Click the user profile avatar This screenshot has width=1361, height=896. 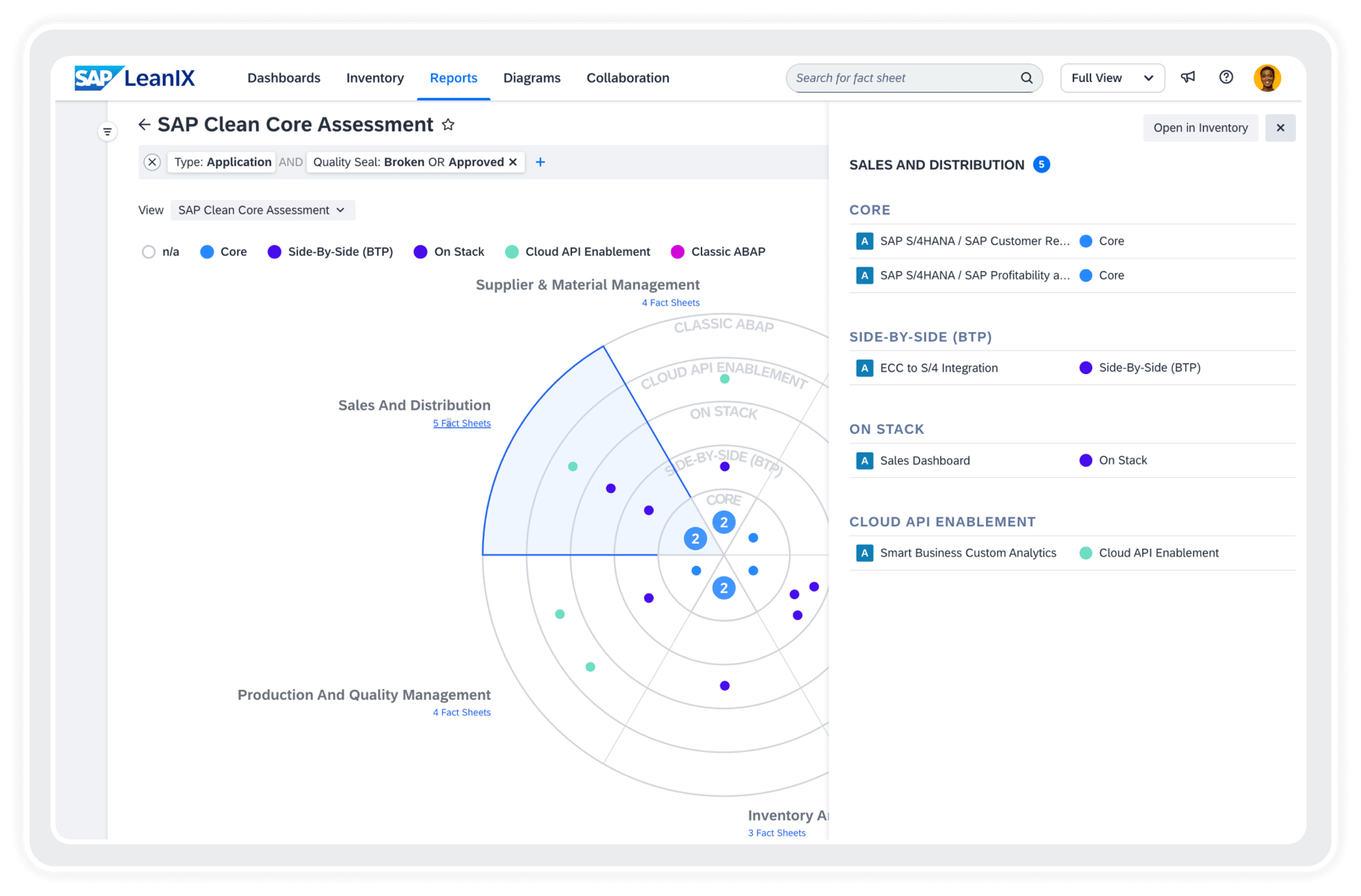[1267, 78]
